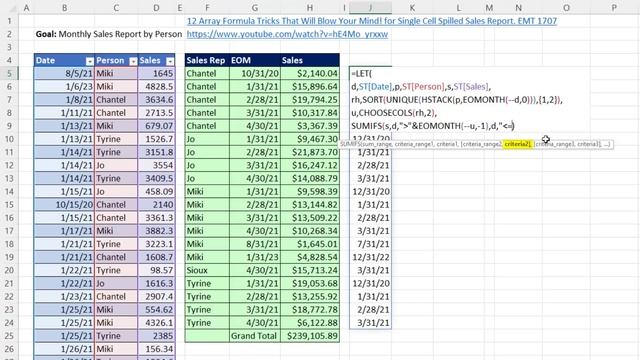640x360 pixels.
Task: Select the 8/5/21 date cell
Action: pos(64,73)
